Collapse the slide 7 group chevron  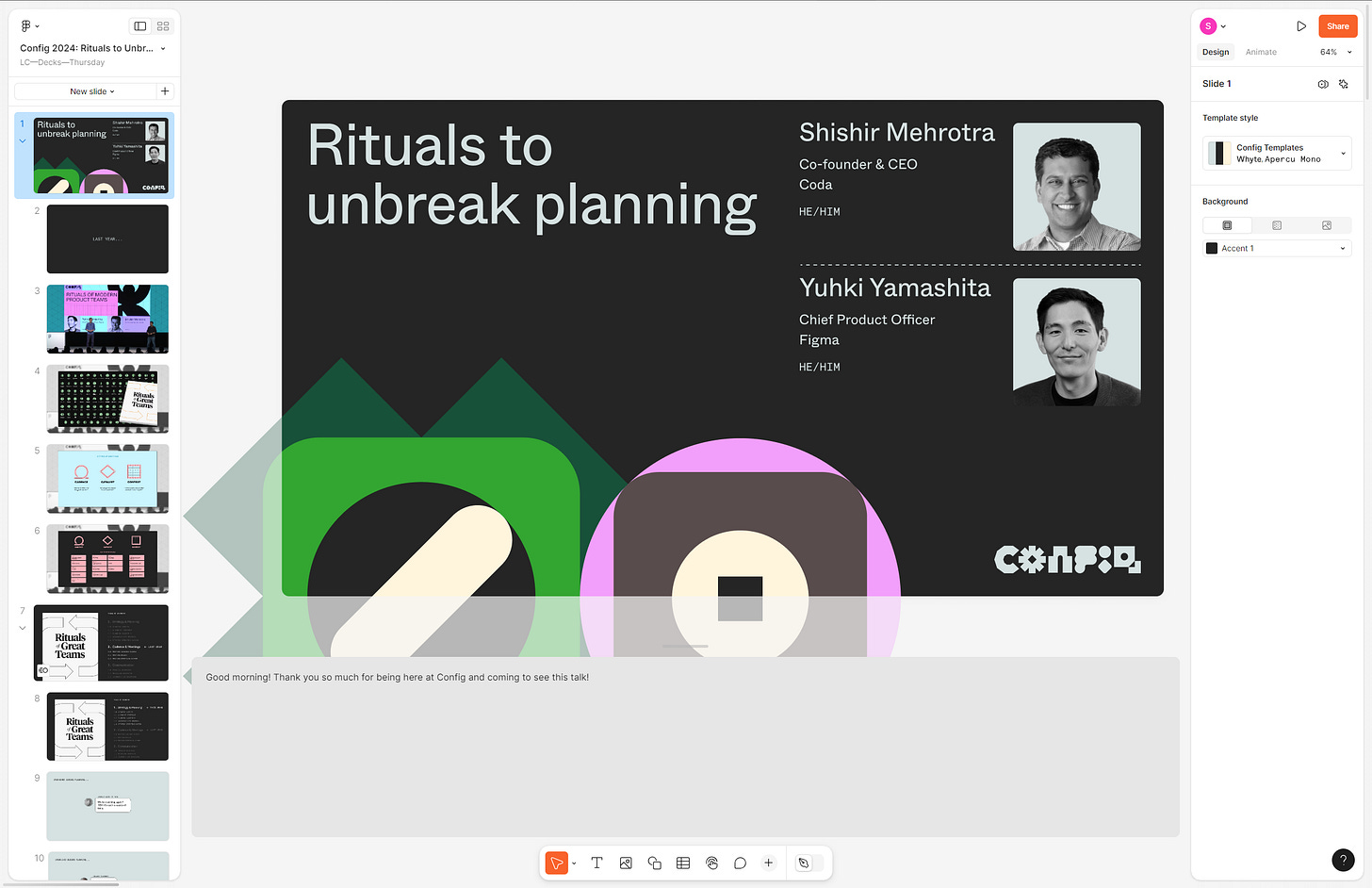[x=23, y=628]
